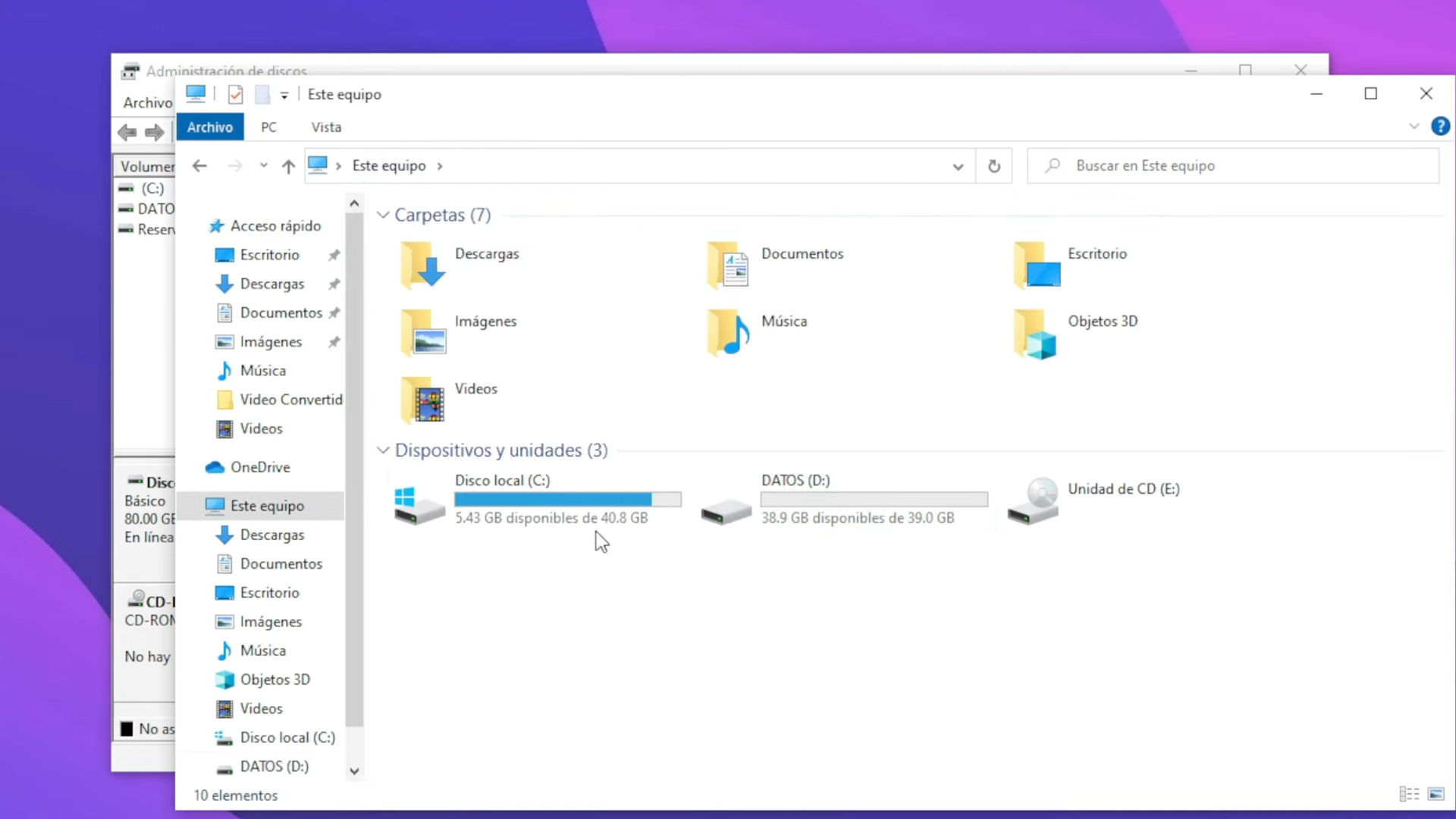Switch to Details view in the status bar
1456x819 pixels.
point(1408,793)
